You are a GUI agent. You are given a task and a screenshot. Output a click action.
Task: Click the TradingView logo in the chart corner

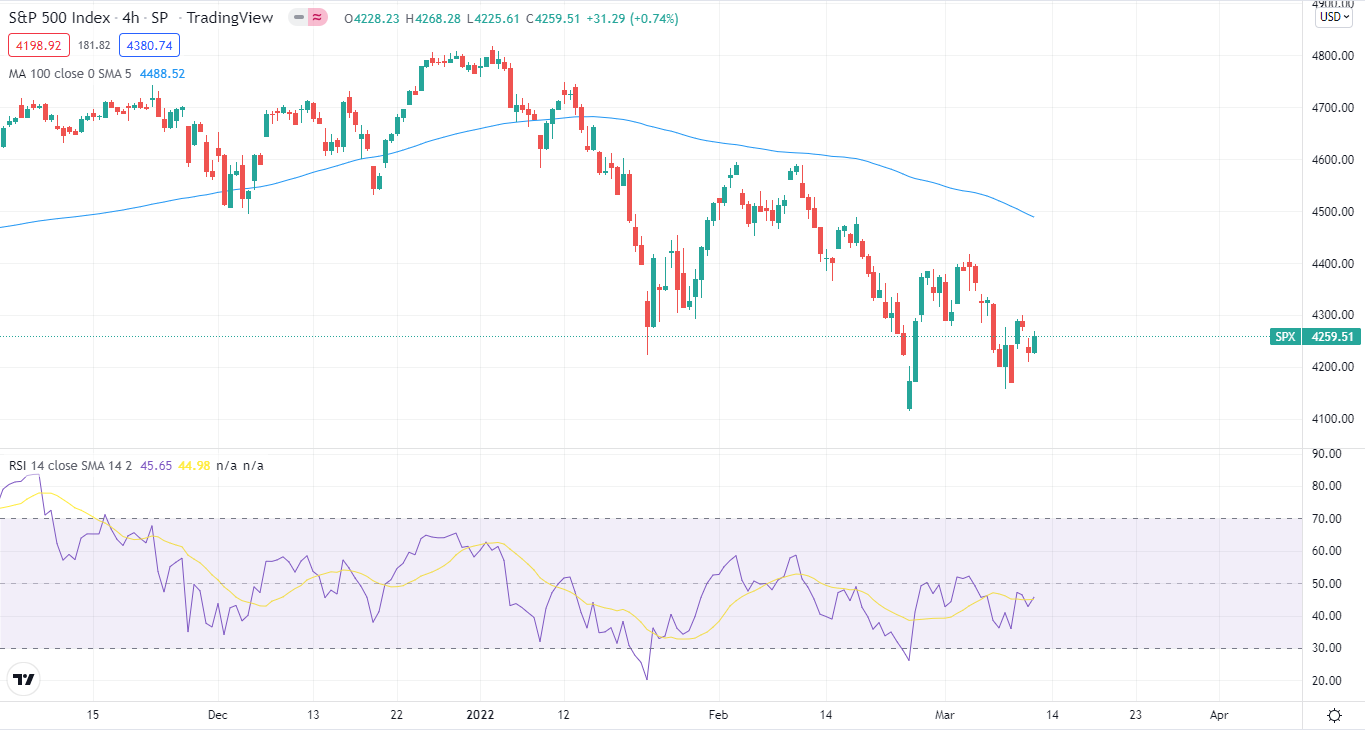tap(24, 680)
